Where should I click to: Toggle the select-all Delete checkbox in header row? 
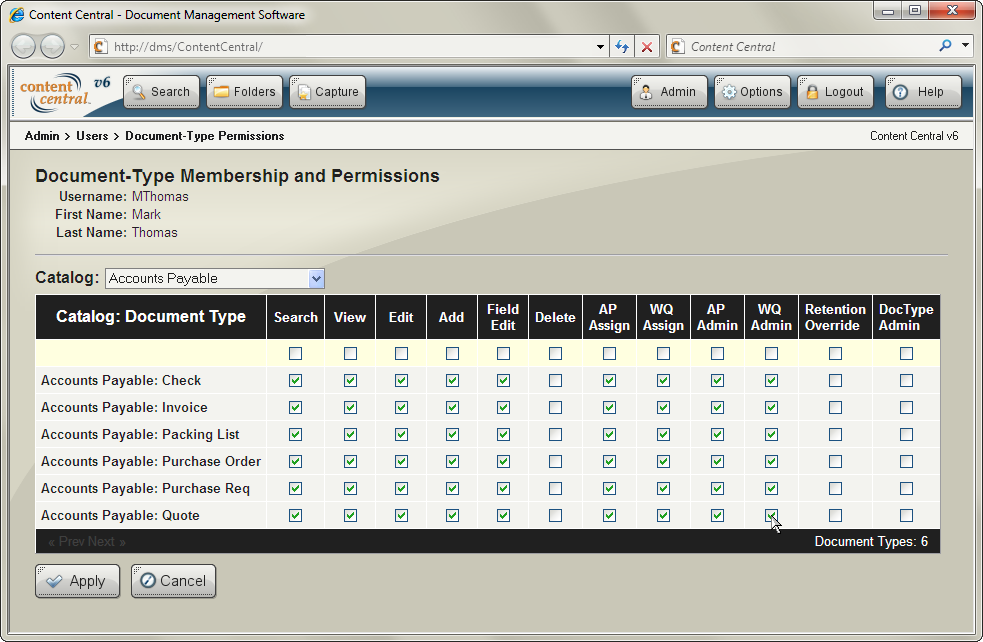click(555, 354)
